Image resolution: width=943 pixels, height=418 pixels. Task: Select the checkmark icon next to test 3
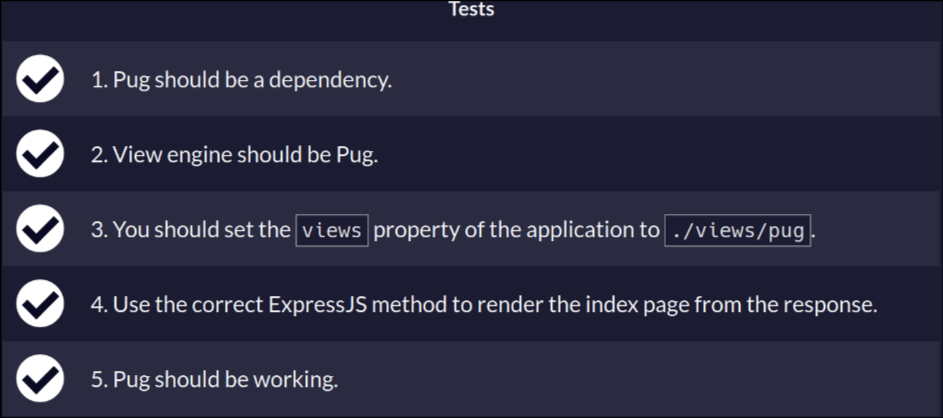tap(40, 229)
